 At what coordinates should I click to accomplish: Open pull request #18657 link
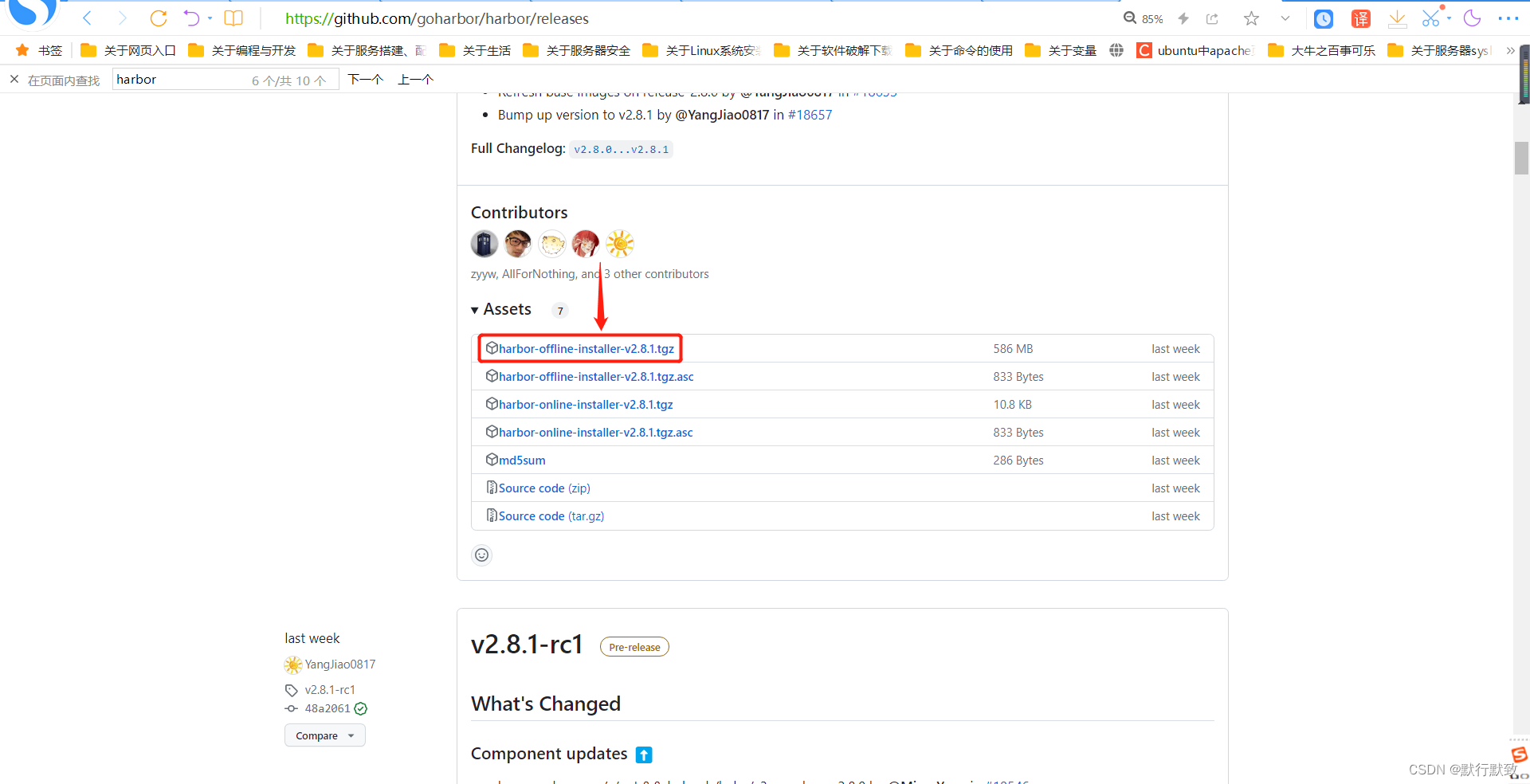pyautogui.click(x=810, y=115)
